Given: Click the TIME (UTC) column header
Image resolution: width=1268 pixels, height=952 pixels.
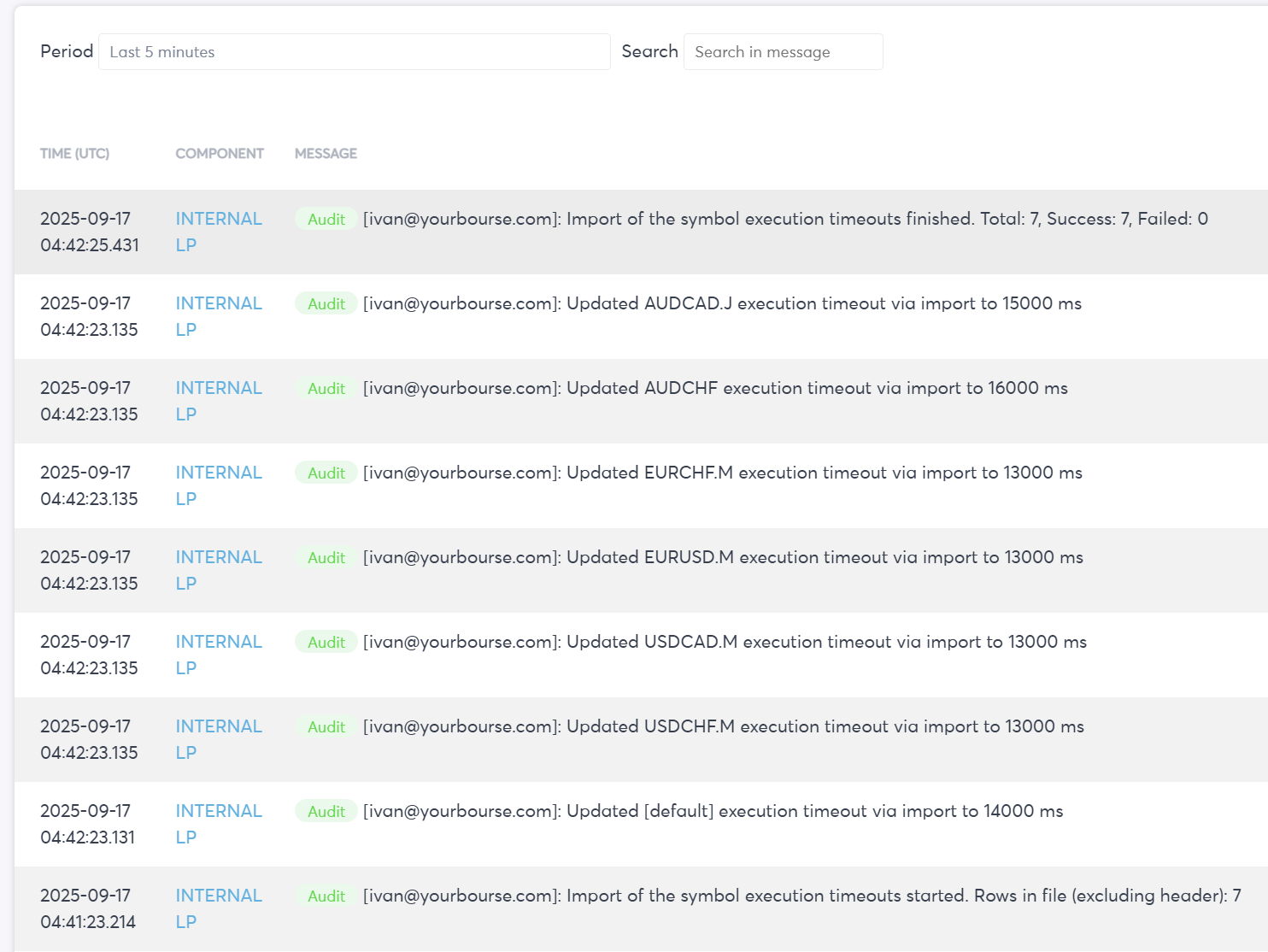Looking at the screenshot, I should pos(74,154).
